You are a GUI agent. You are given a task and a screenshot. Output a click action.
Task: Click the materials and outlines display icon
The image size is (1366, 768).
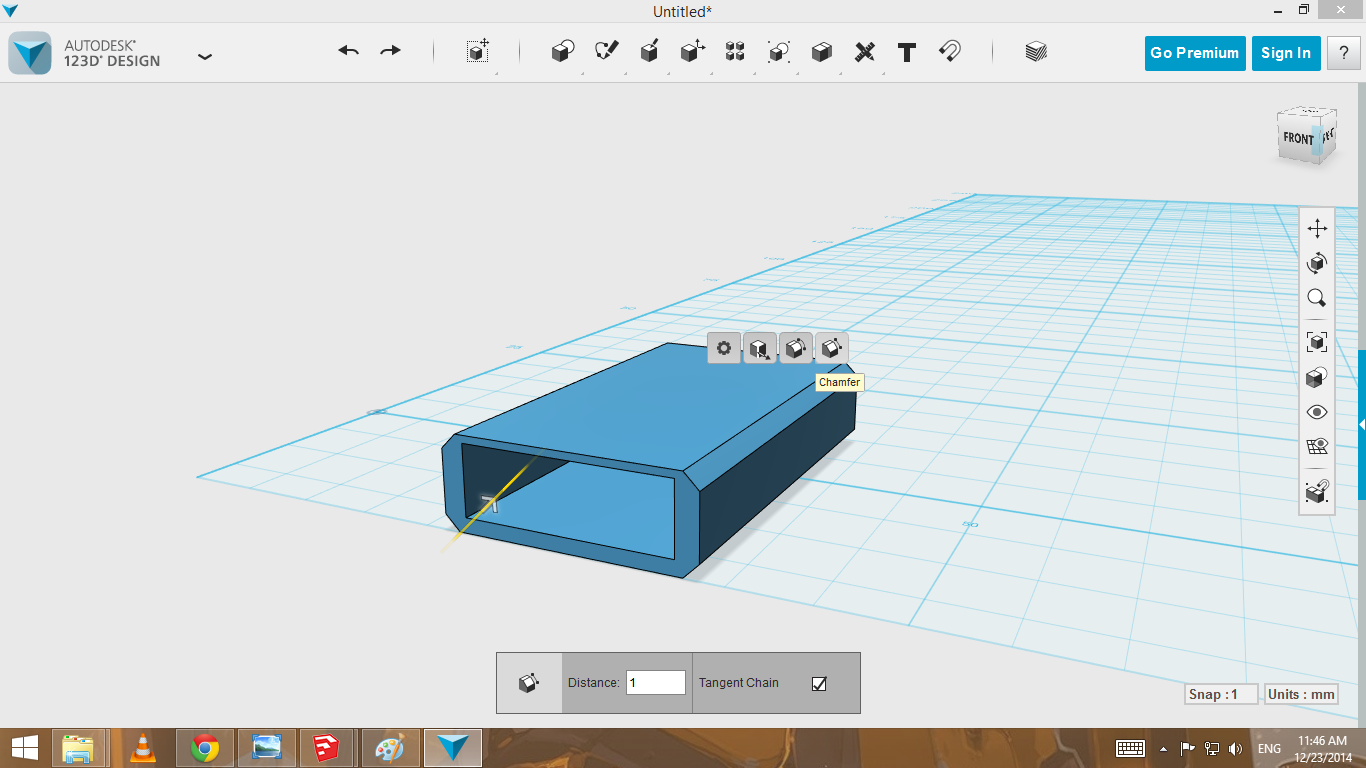point(1317,377)
